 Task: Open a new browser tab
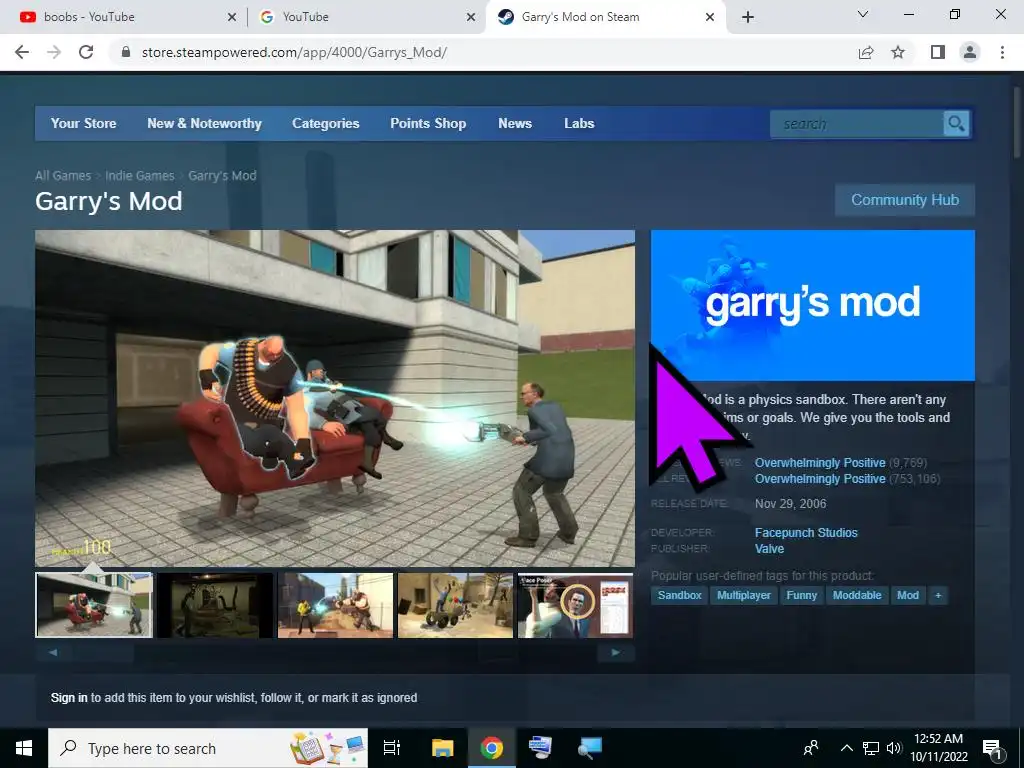(748, 17)
